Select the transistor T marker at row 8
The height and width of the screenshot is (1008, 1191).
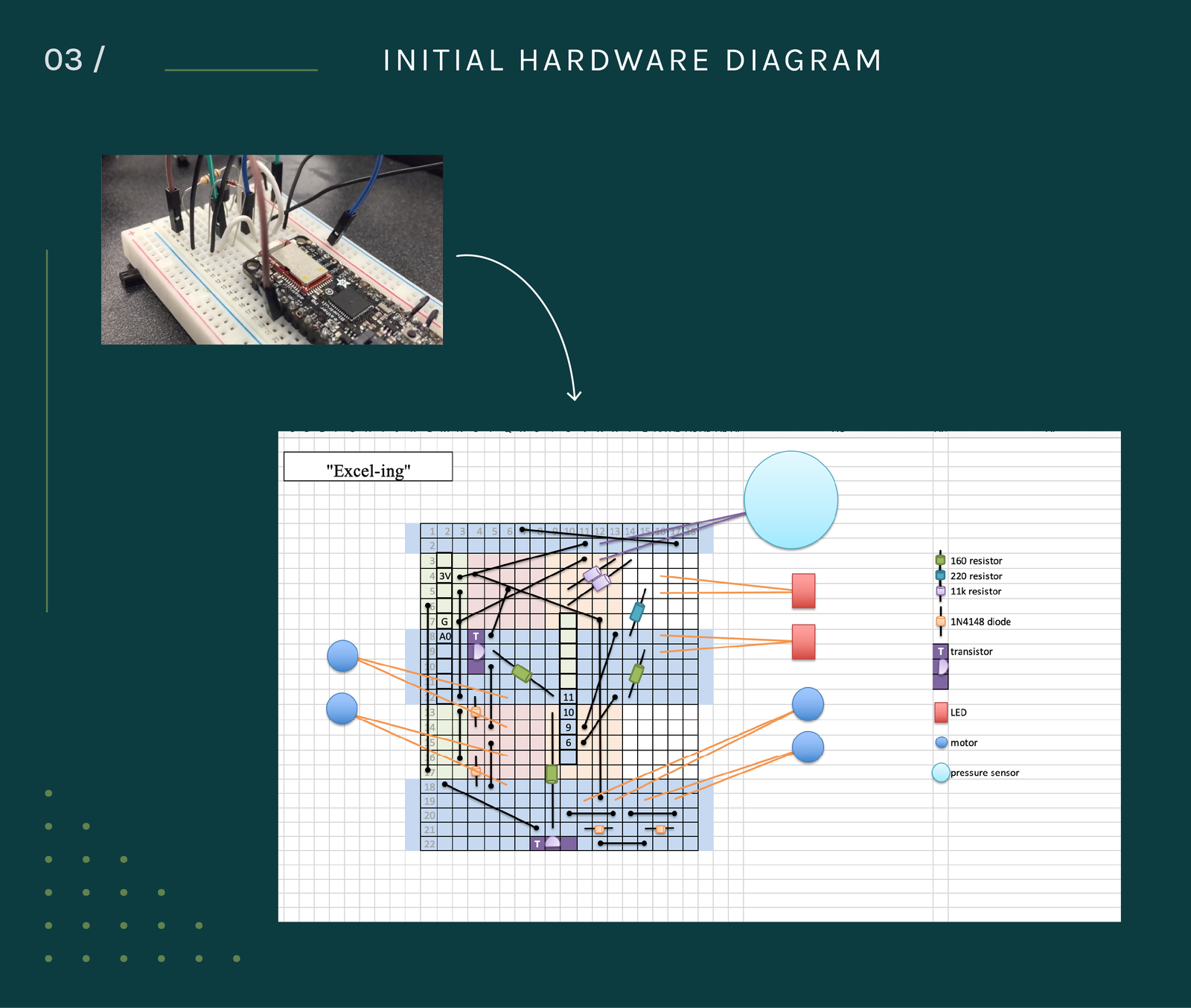click(x=476, y=637)
